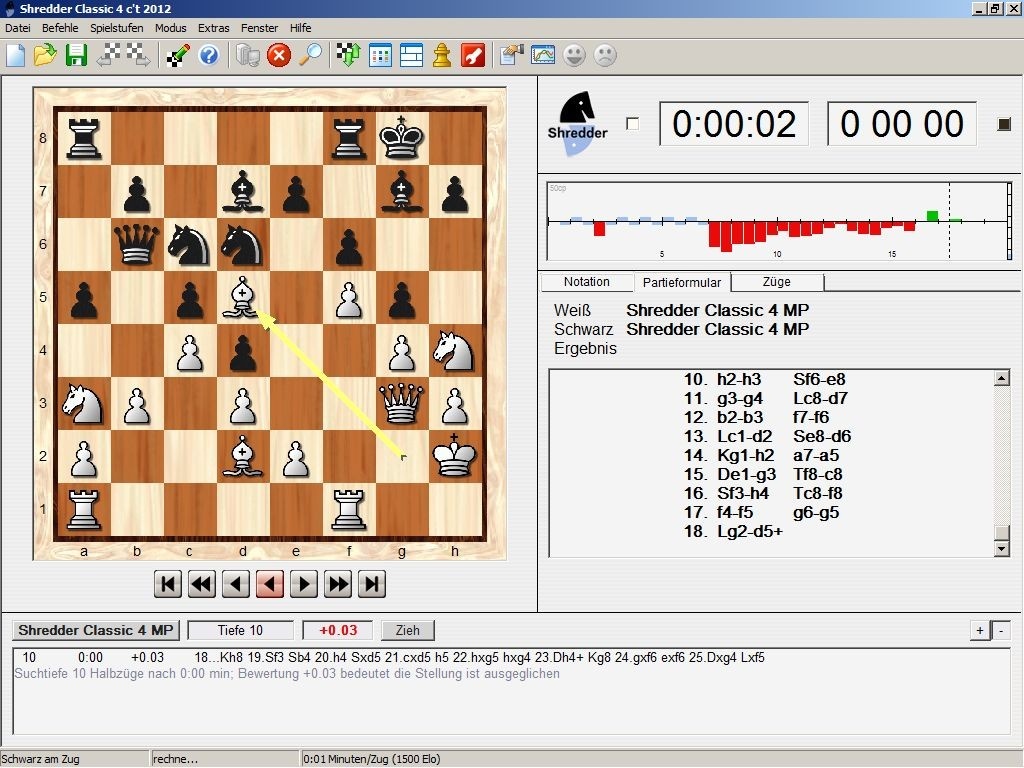
Task: Click the black queen on b6
Action: coord(136,244)
